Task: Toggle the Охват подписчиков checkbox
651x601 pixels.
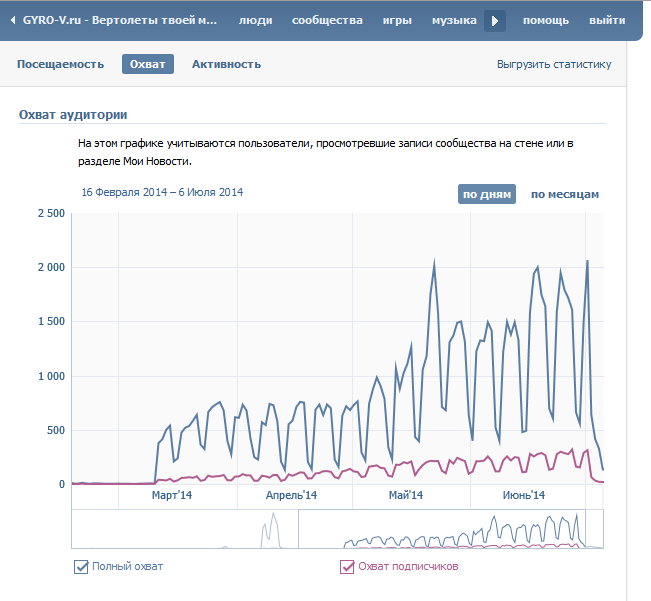Action: click(347, 567)
